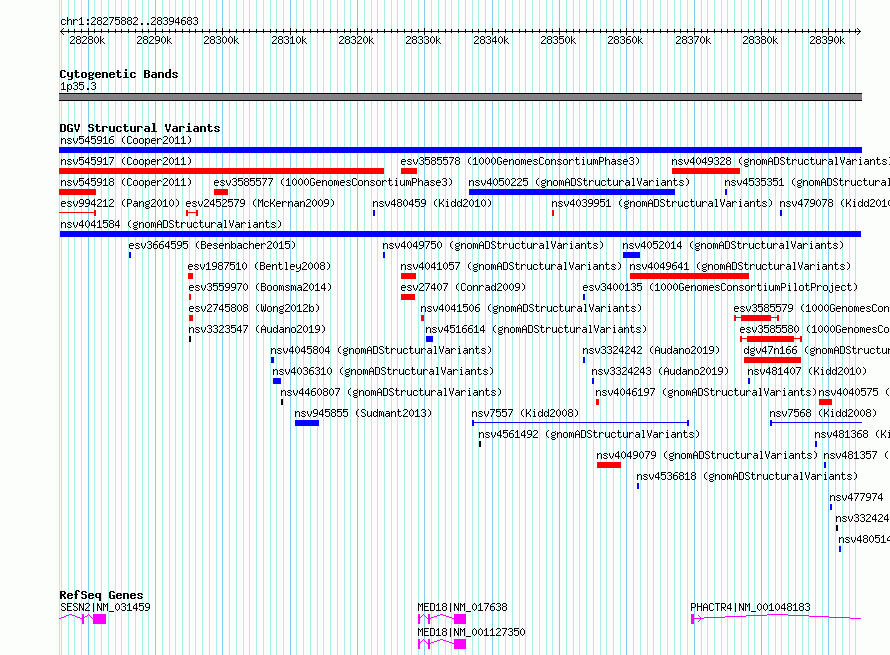The width and height of the screenshot is (890, 655).
Task: Select the nsv4049328 red variant bar
Action: click(706, 171)
